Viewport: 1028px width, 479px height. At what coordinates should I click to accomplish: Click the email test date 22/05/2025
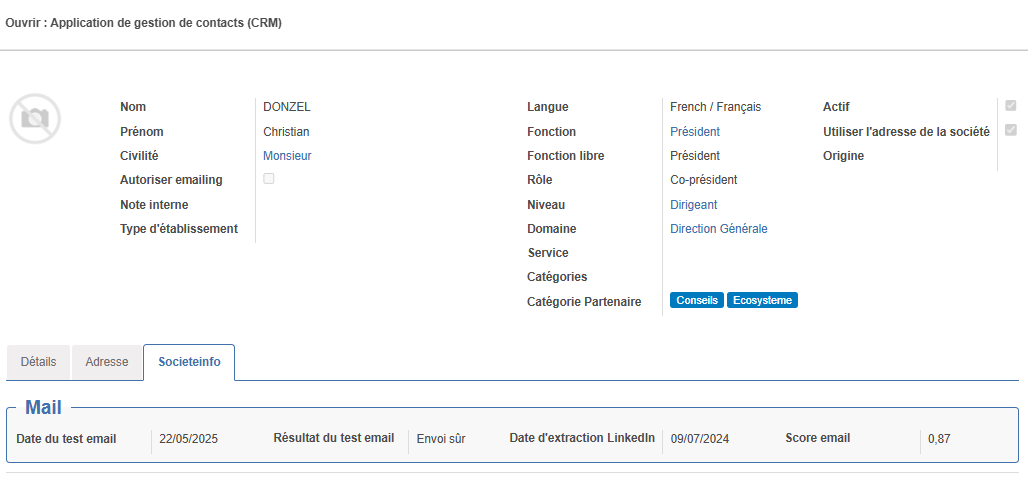click(189, 439)
